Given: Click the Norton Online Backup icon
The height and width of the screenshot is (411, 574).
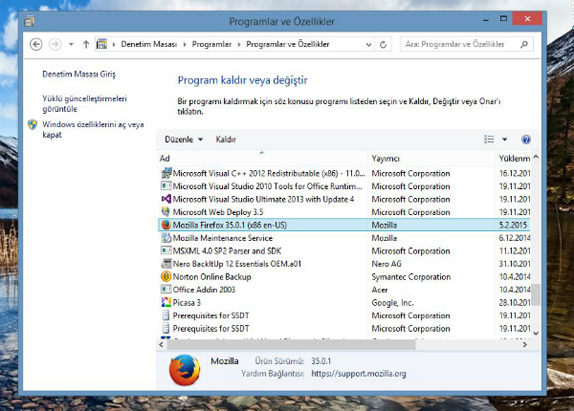Looking at the screenshot, I should point(166,276).
